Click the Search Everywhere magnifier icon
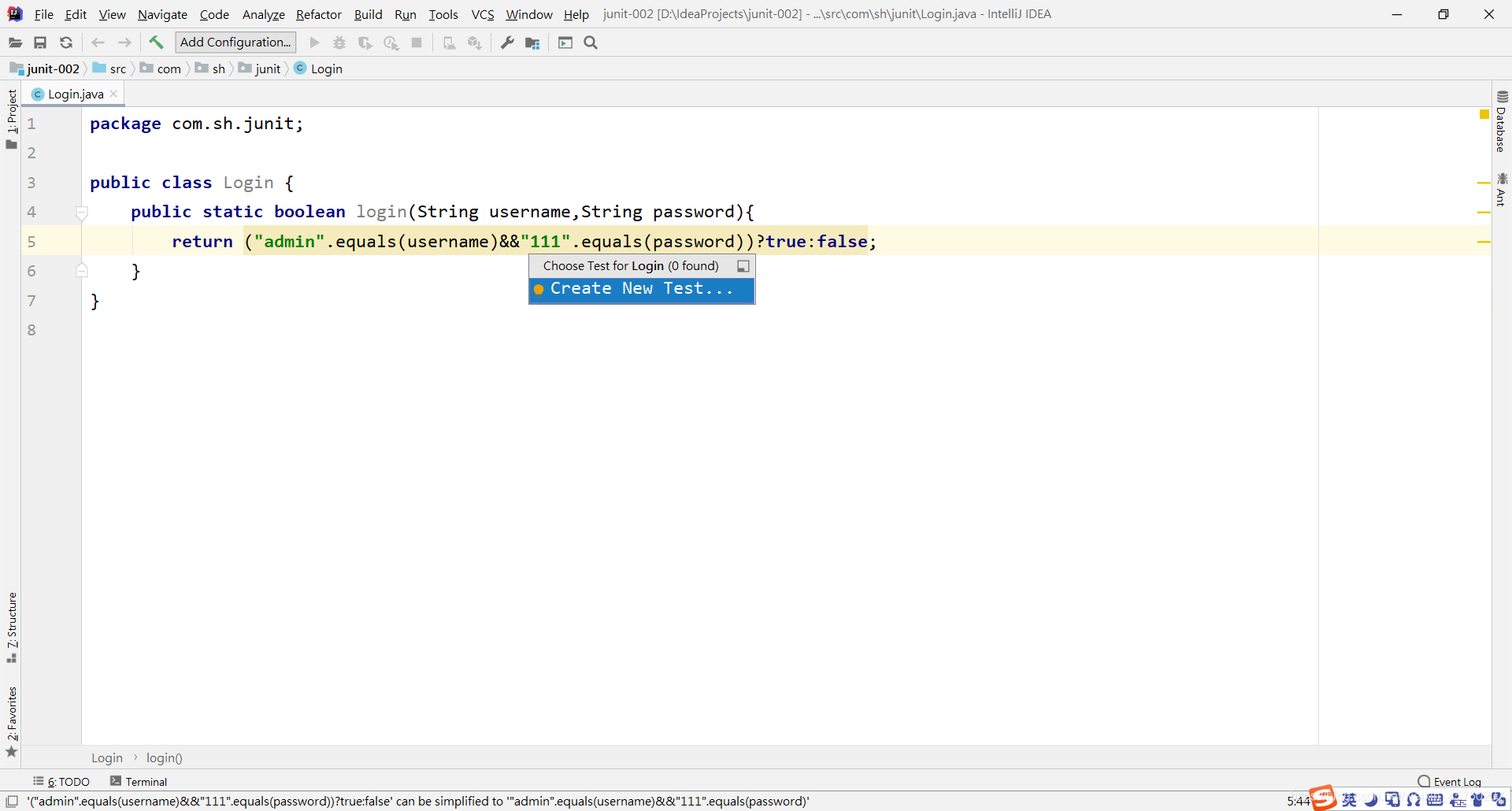 click(591, 43)
